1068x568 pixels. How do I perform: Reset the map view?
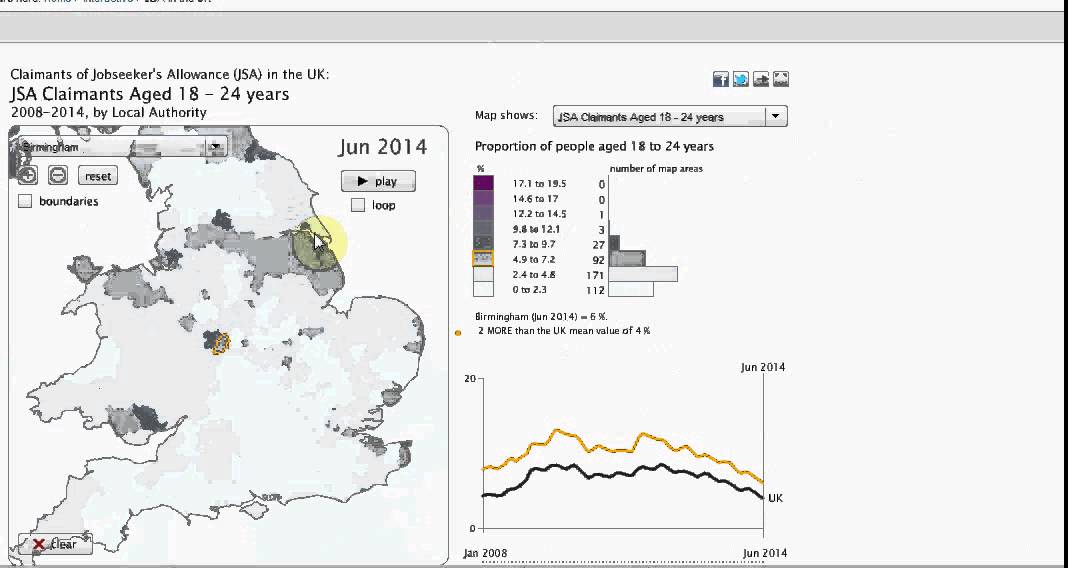[98, 176]
